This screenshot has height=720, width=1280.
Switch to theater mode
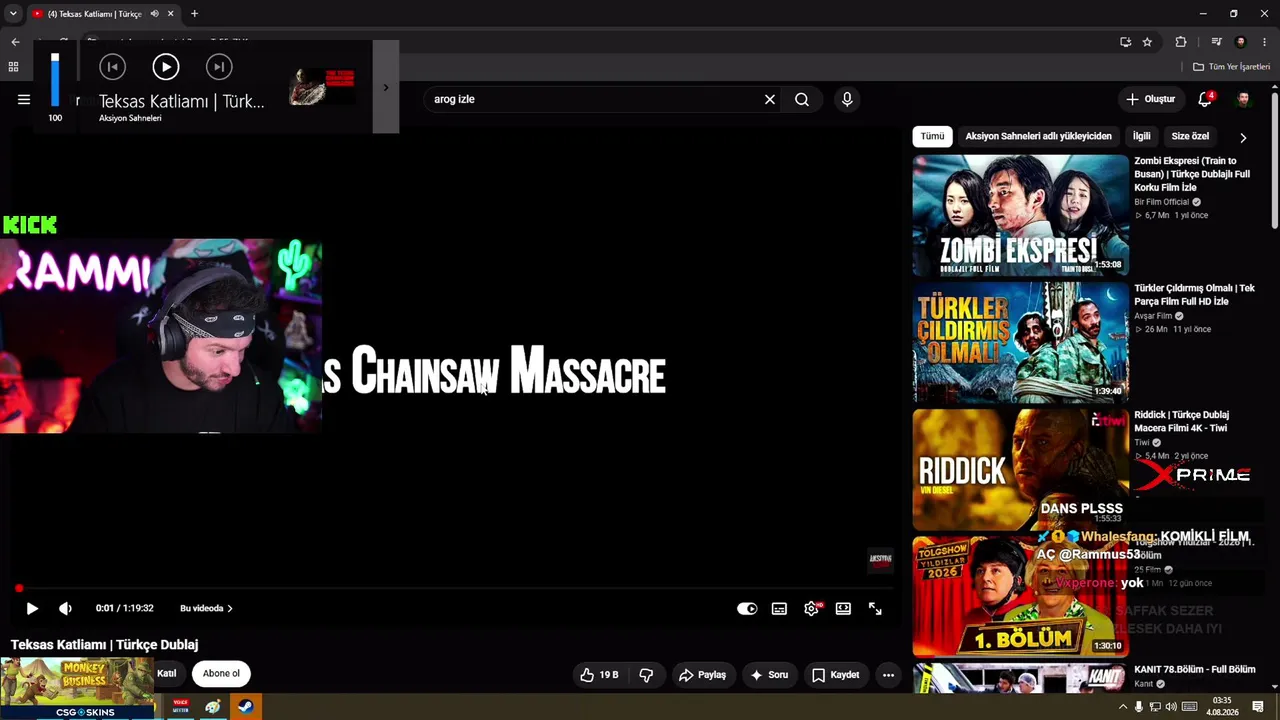pos(843,608)
